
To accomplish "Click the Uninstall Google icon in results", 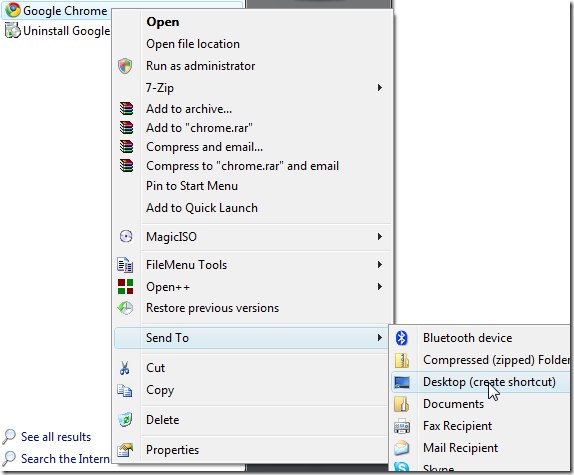I will point(12,30).
